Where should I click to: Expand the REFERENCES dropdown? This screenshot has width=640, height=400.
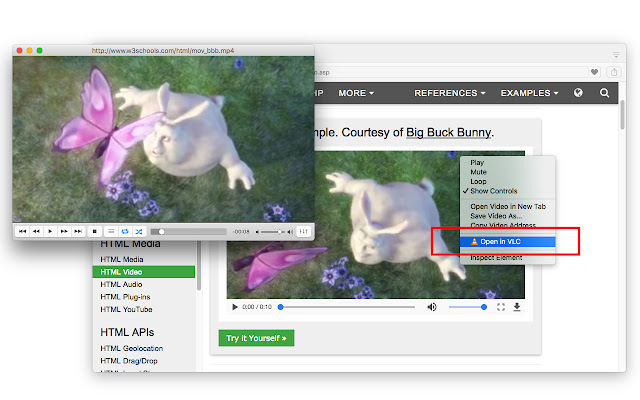[450, 93]
